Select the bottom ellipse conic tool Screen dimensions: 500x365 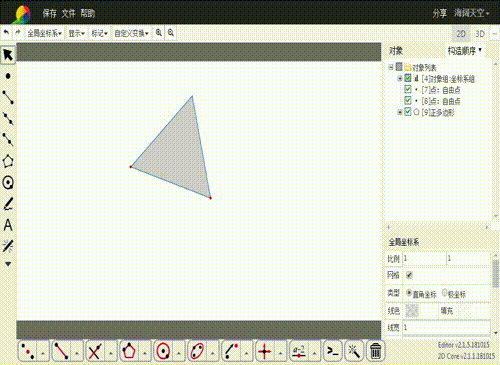[x=197, y=351]
